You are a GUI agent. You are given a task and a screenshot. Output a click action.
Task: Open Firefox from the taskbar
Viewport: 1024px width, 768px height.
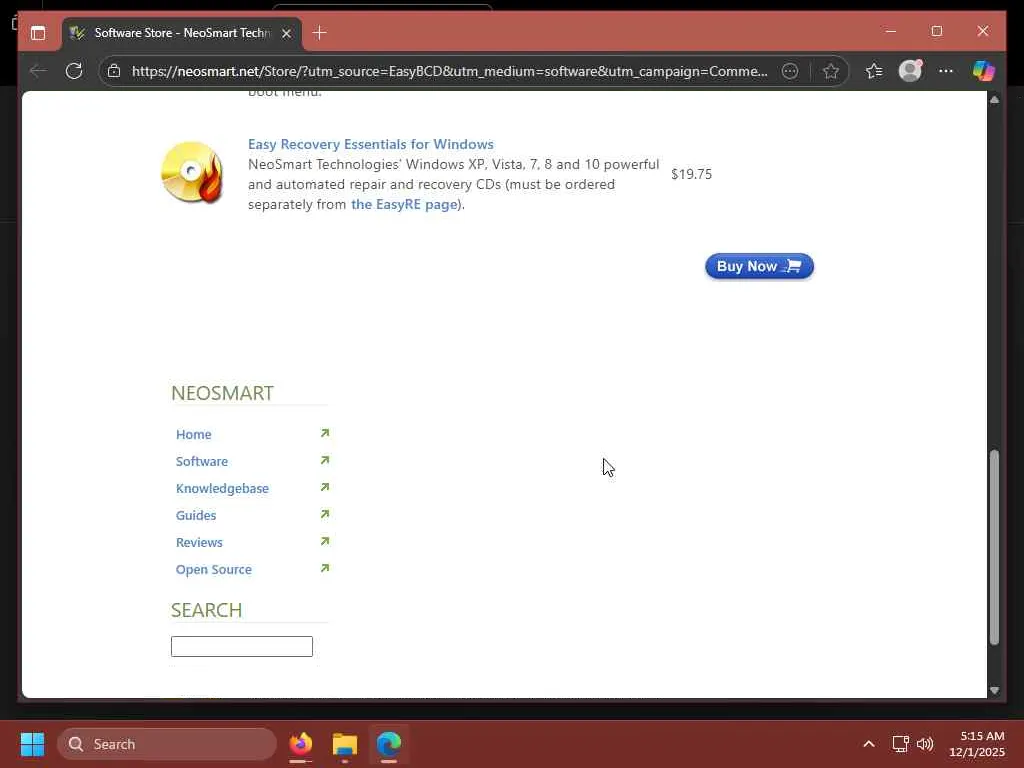301,744
